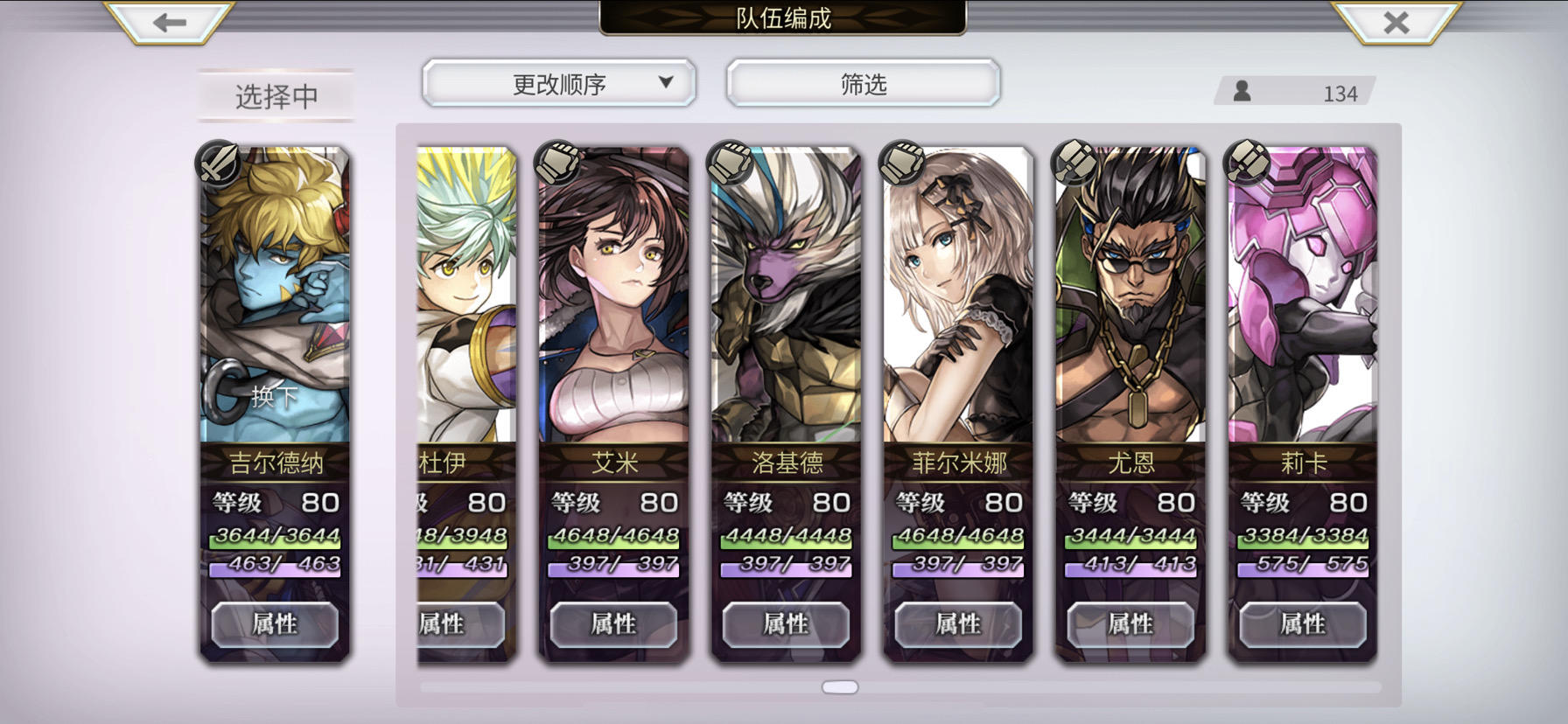Remove 吉尔德纳 with the 换下 label
This screenshot has height=724, width=1568.
click(275, 397)
